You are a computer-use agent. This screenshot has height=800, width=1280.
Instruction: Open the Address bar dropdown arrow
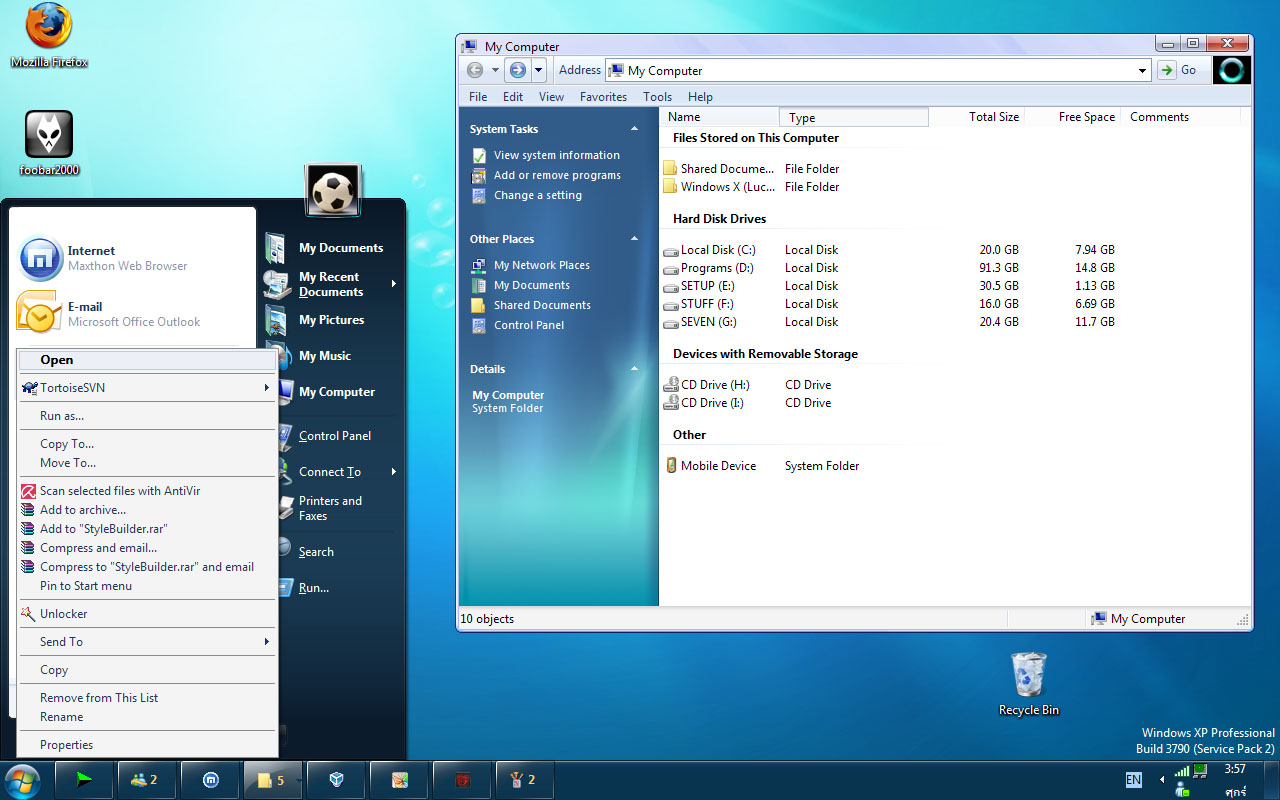pyautogui.click(x=1142, y=71)
